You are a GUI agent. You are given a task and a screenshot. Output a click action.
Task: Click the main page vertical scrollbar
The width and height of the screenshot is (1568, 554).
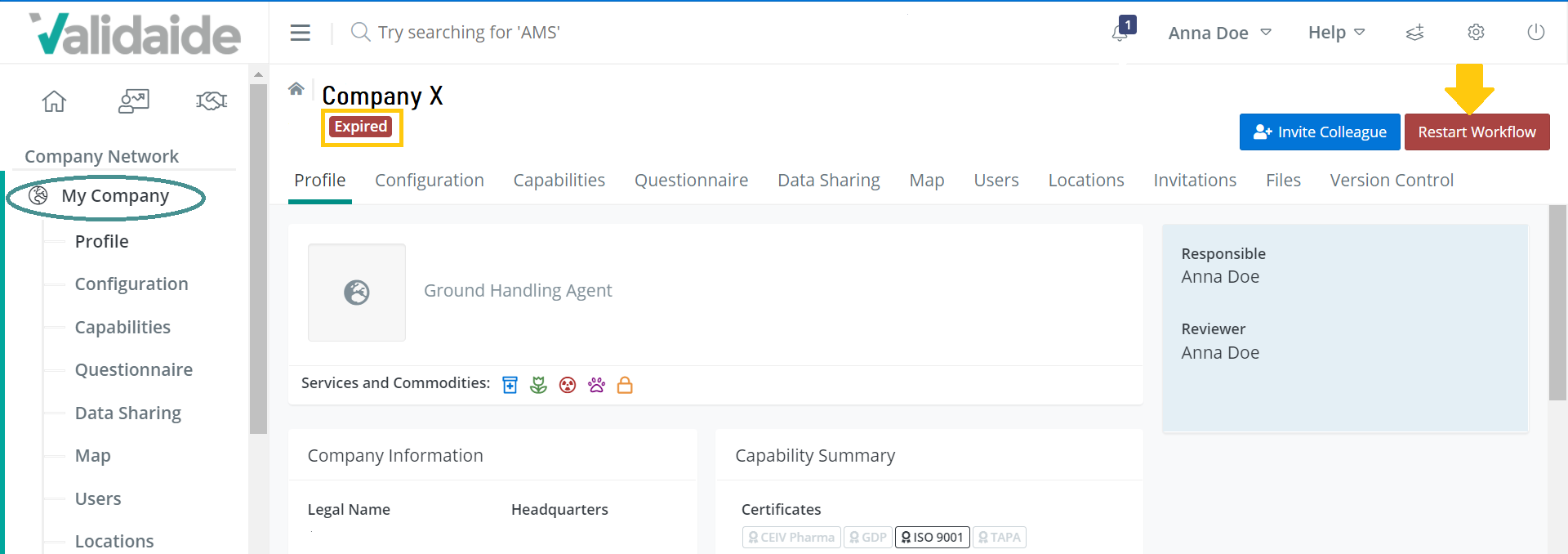coord(1557,302)
